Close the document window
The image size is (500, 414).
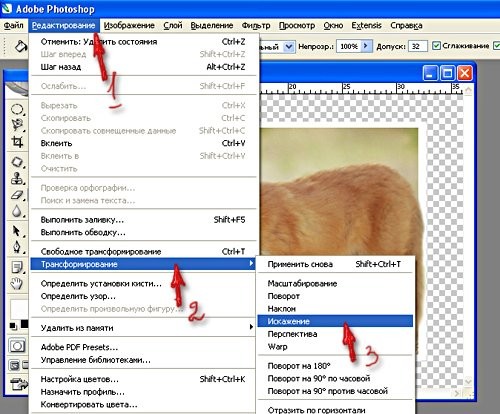click(x=465, y=73)
